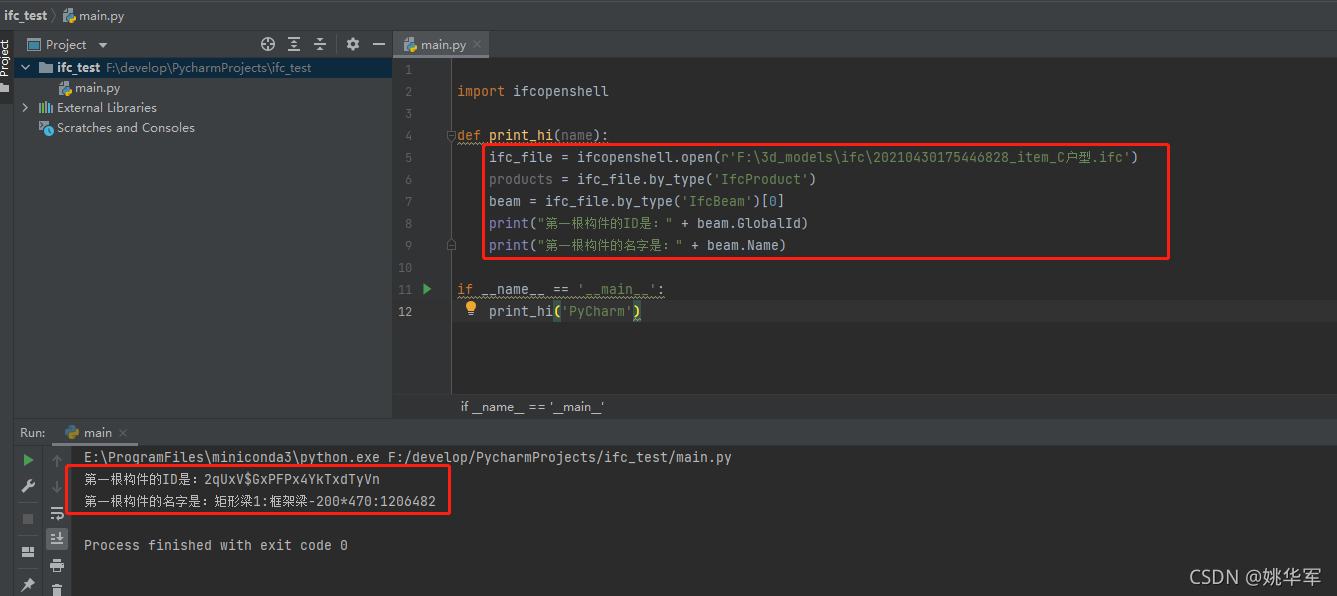Click the stop process square button
Image resolution: width=1337 pixels, height=596 pixels.
click(x=28, y=519)
